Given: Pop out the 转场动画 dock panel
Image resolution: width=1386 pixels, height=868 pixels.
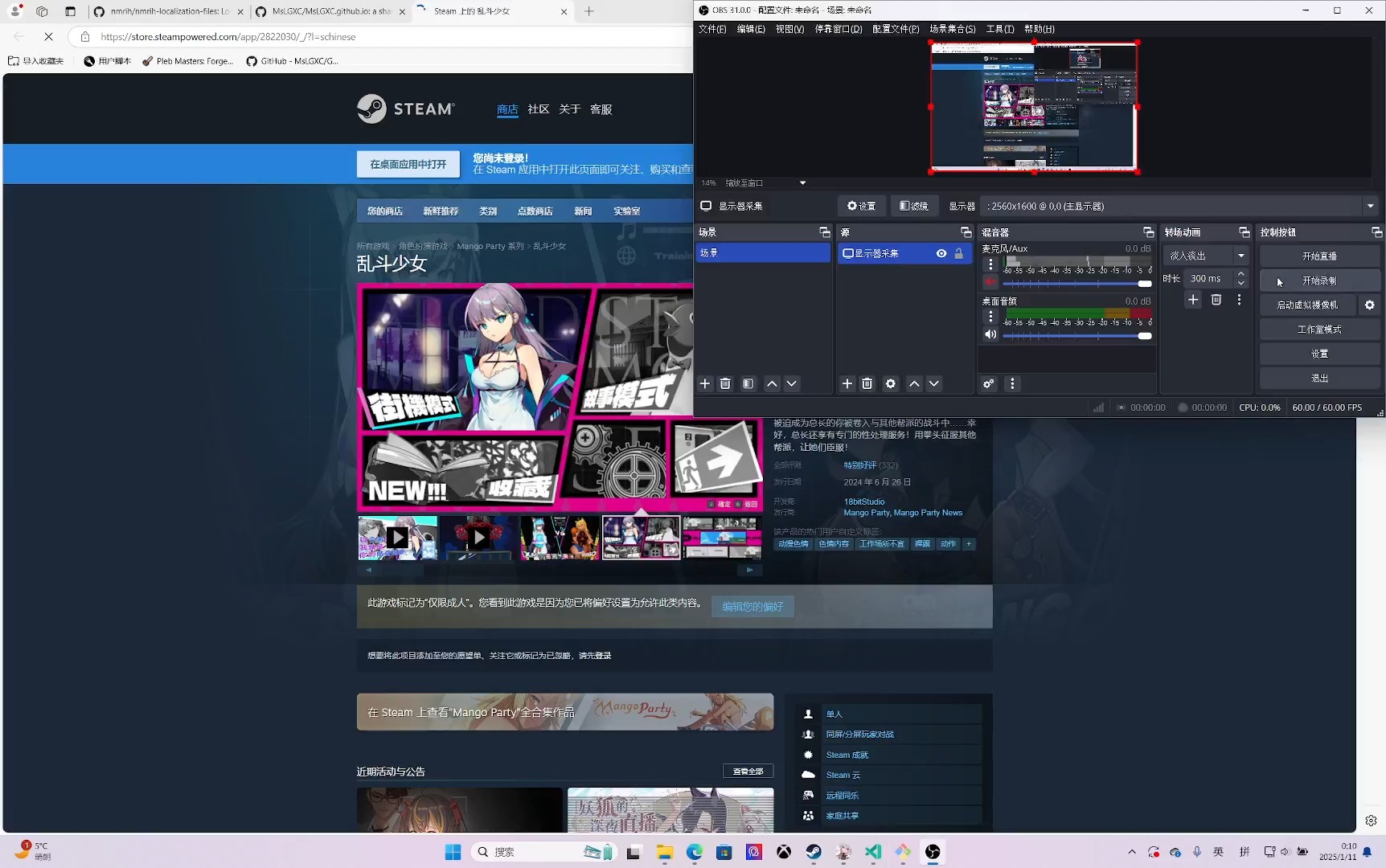Looking at the screenshot, I should point(1245,232).
